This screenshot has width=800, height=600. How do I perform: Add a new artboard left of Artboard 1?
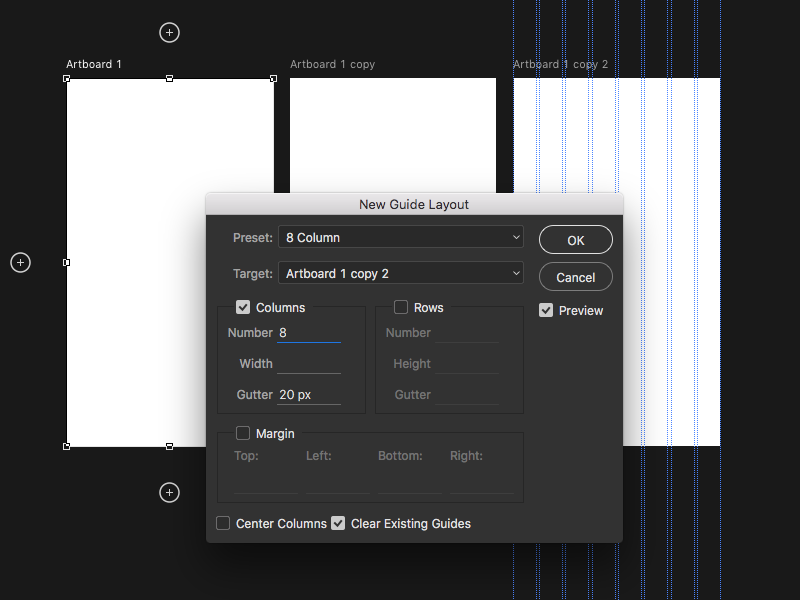20,262
